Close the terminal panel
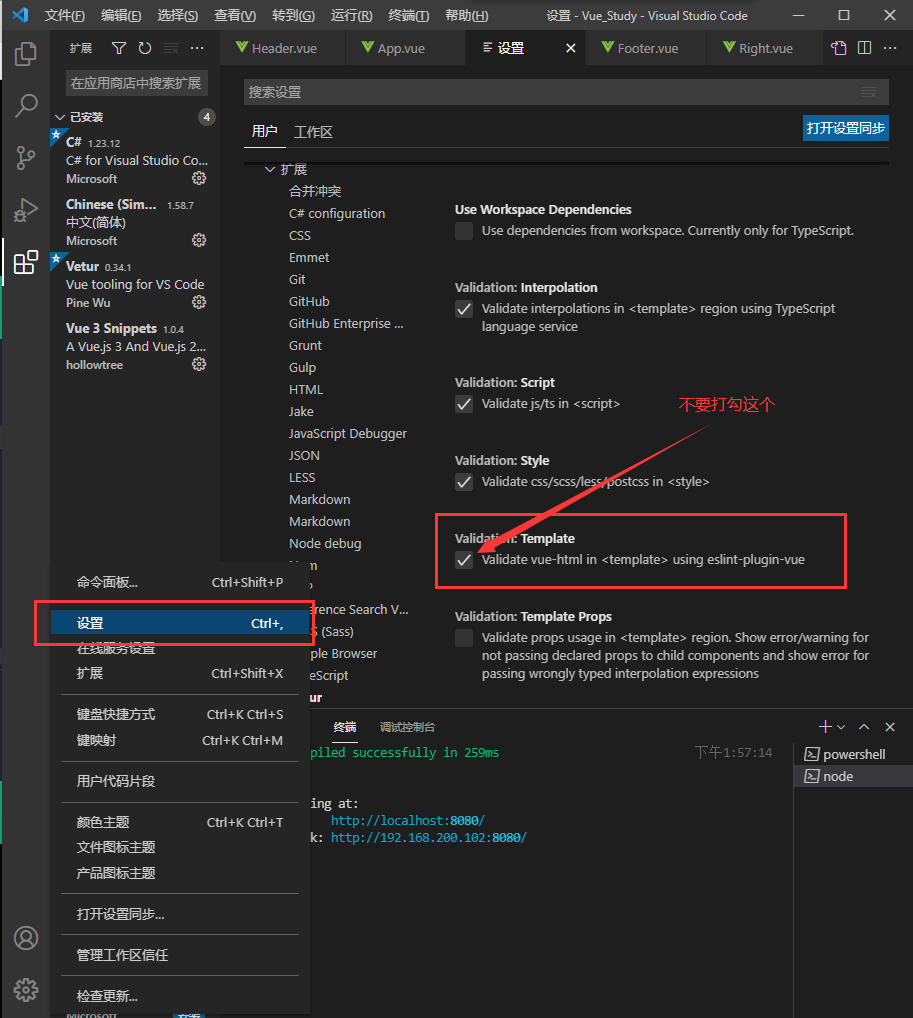913x1018 pixels. pyautogui.click(x=890, y=727)
